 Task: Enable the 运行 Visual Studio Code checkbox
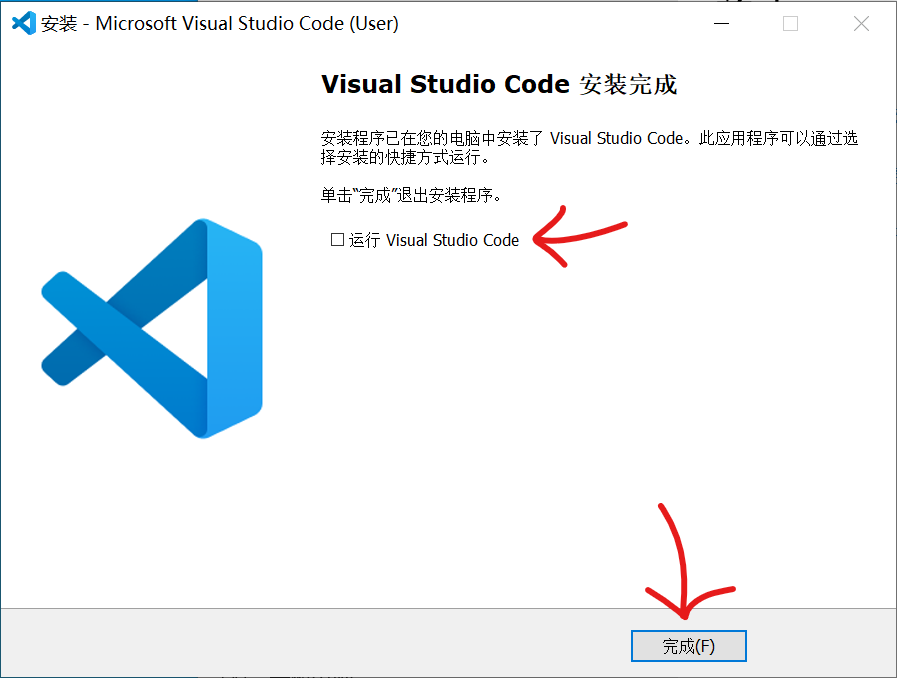tap(337, 240)
